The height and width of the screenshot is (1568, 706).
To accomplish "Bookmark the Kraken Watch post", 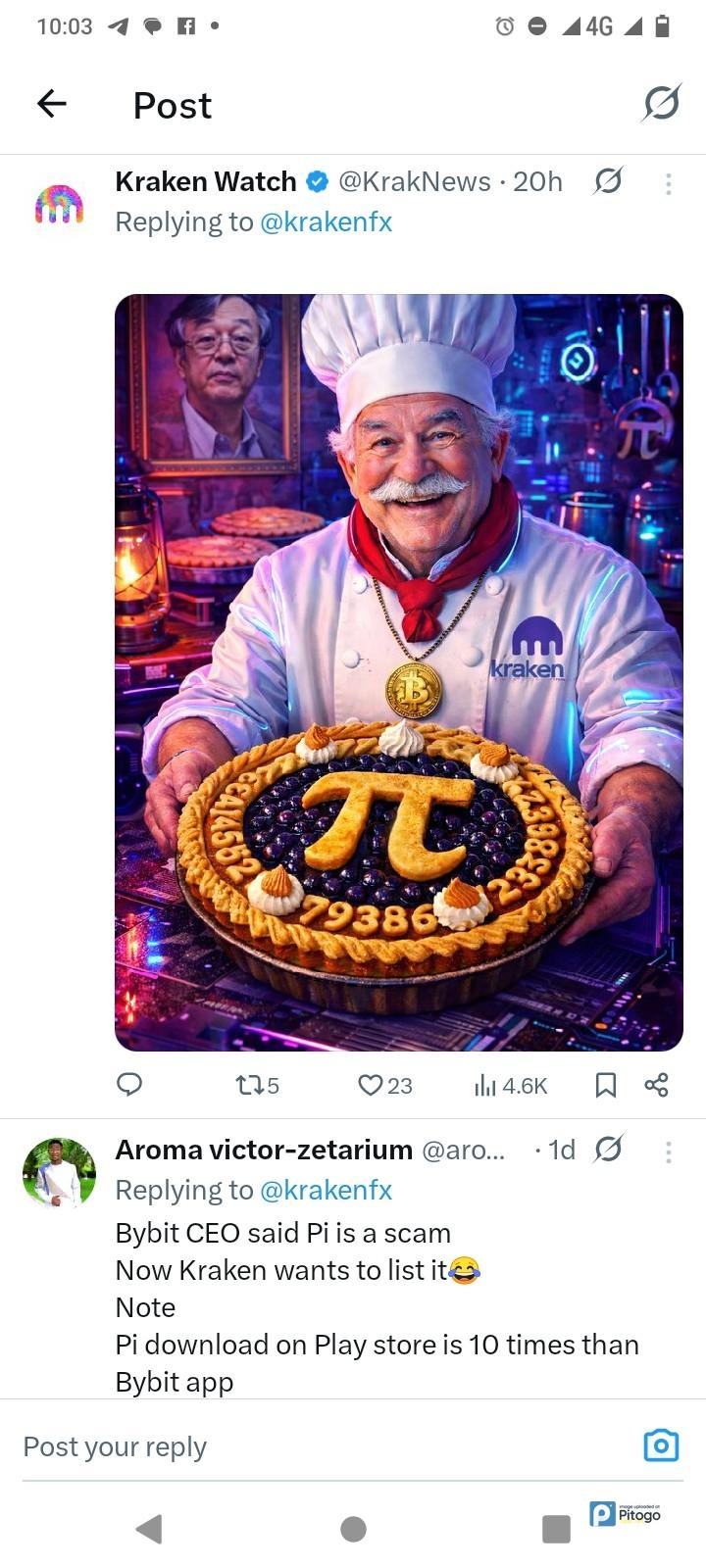I will (606, 1085).
